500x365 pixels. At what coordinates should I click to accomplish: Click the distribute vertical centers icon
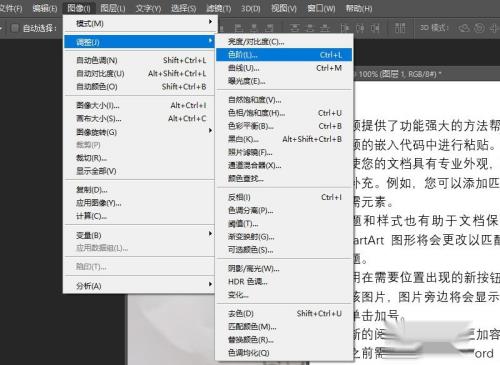pyautogui.click(x=309, y=28)
